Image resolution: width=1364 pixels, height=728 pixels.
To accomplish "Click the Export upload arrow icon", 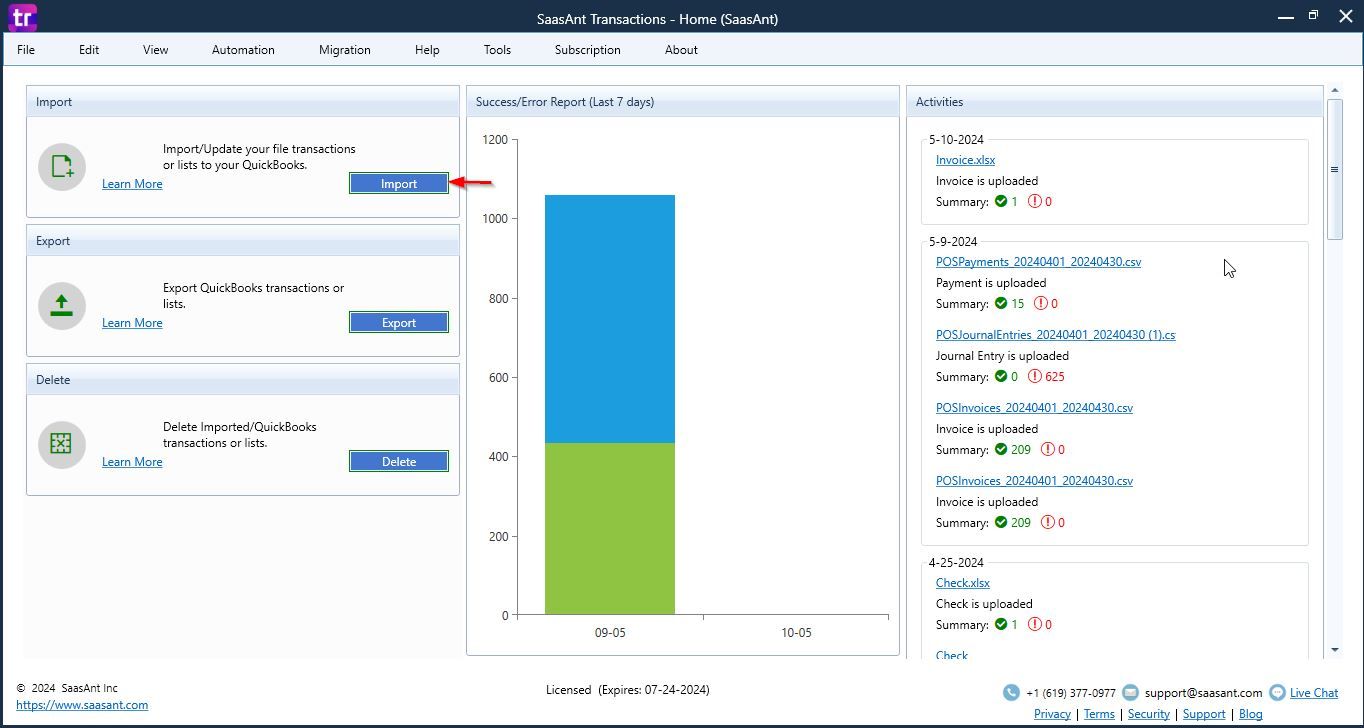I will click(62, 306).
